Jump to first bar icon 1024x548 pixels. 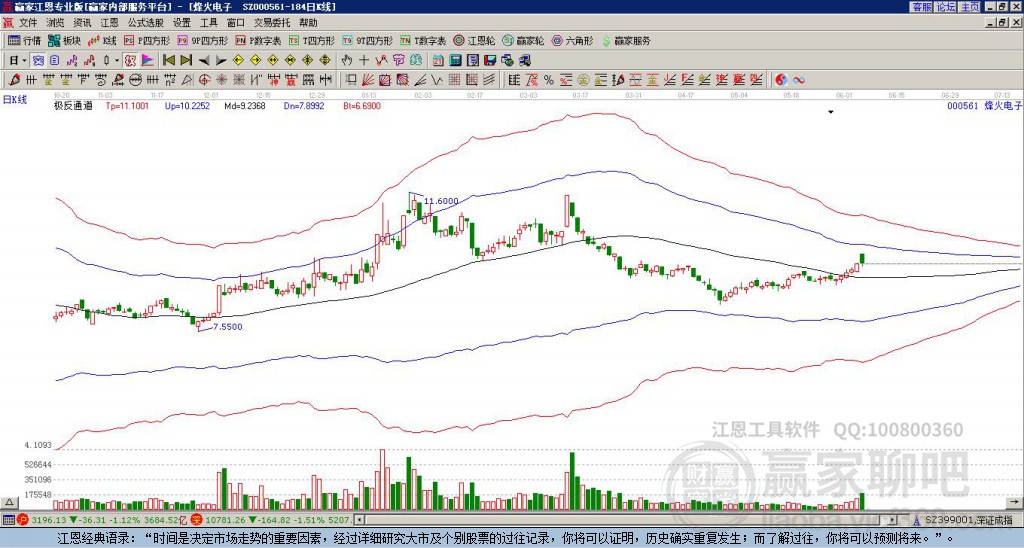click(168, 60)
